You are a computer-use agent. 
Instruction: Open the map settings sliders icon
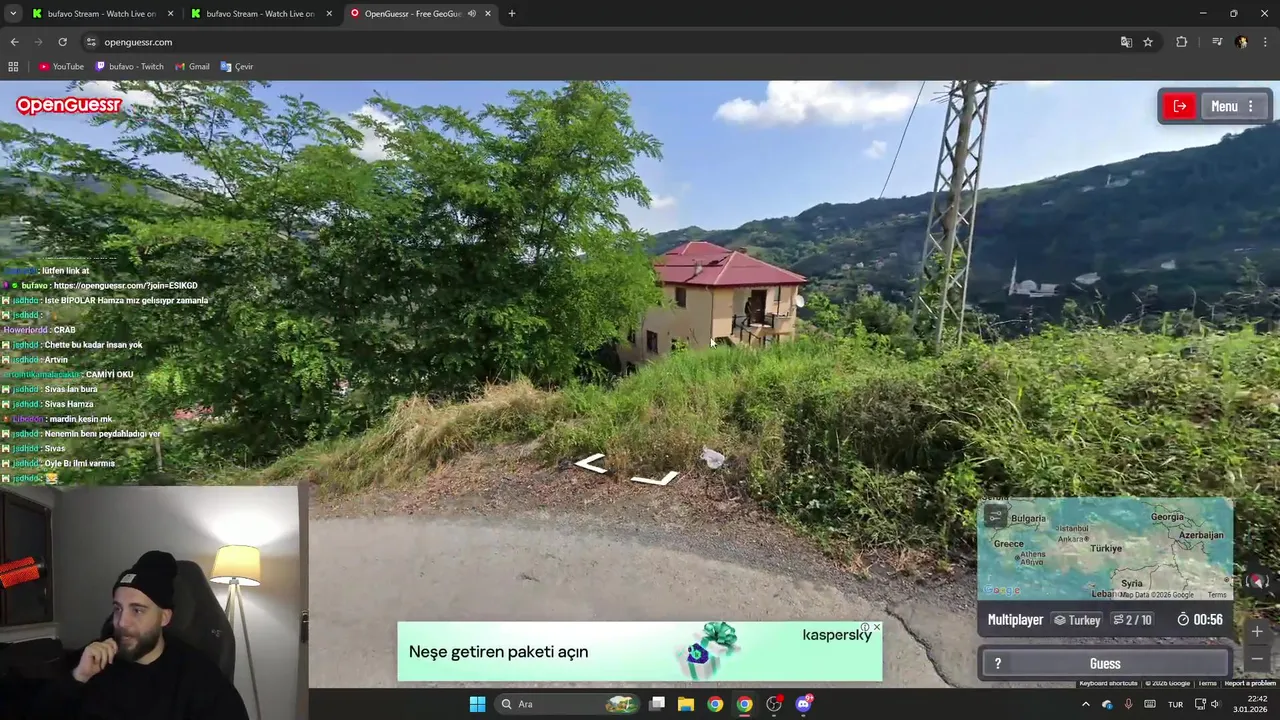995,516
